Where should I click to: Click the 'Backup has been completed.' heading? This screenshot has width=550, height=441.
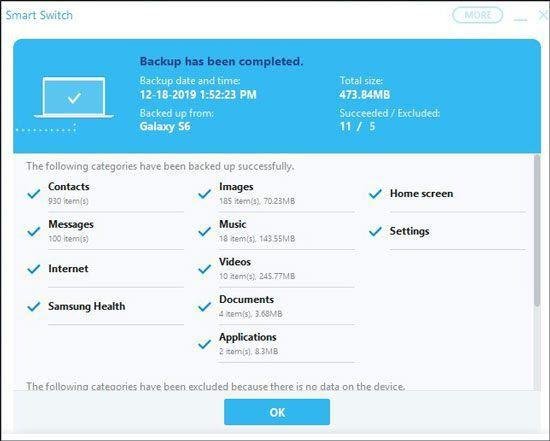[x=221, y=61]
